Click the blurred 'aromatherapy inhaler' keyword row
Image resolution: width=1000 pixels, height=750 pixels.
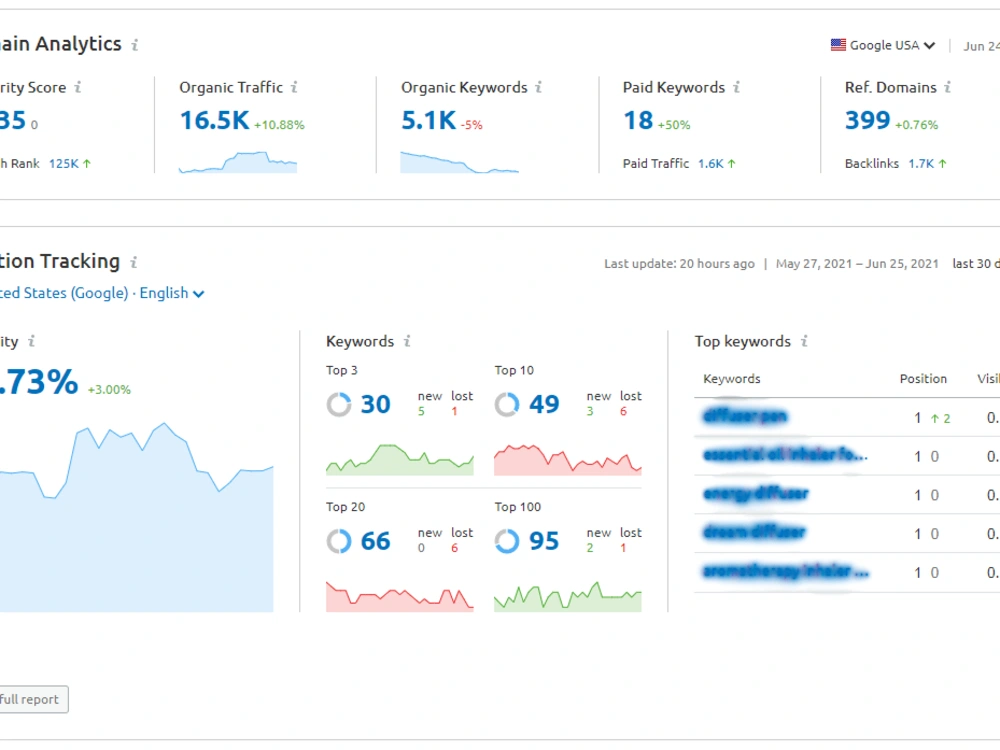(786, 571)
